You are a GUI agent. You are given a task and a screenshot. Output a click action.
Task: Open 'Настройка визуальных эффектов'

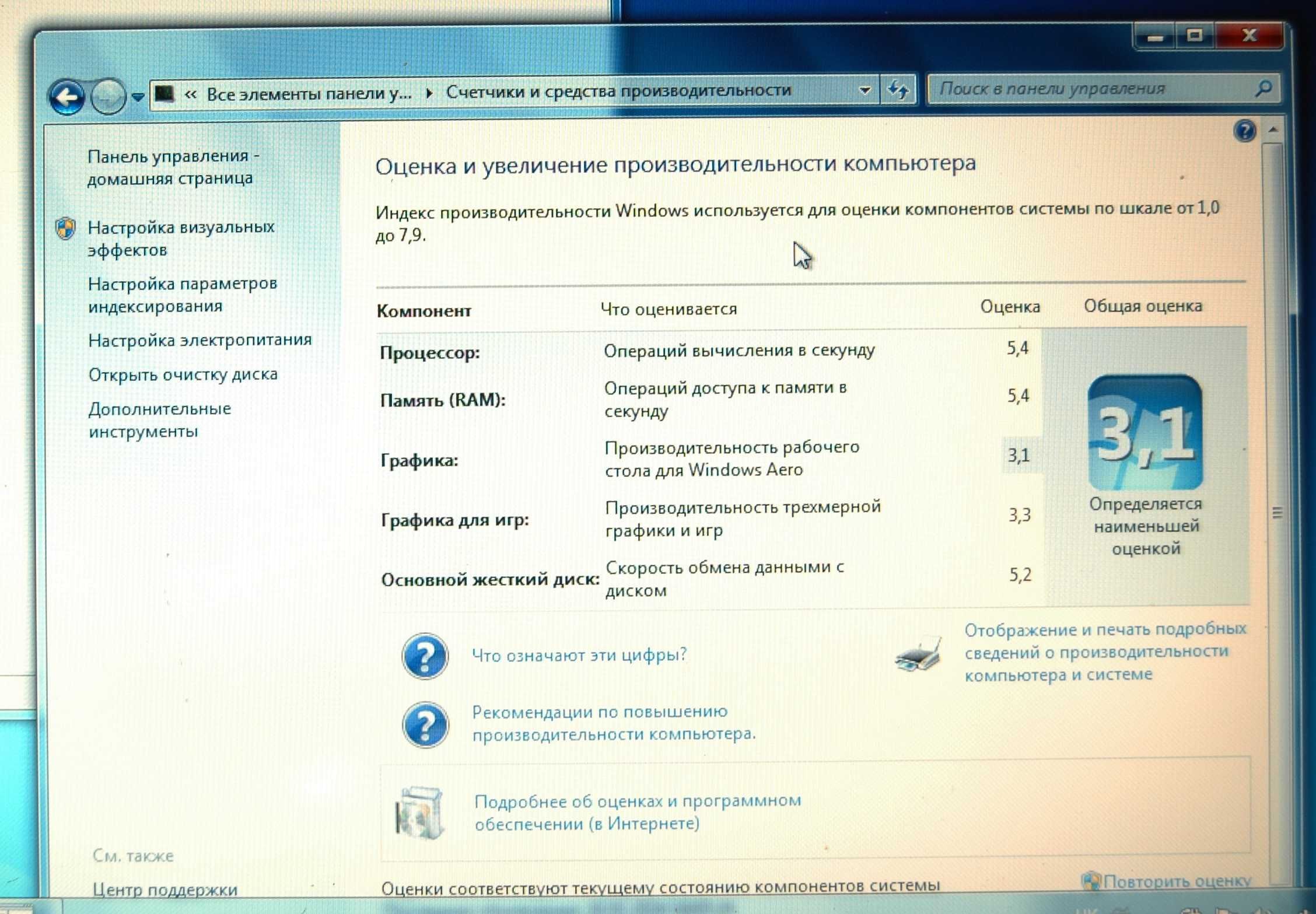(x=181, y=238)
